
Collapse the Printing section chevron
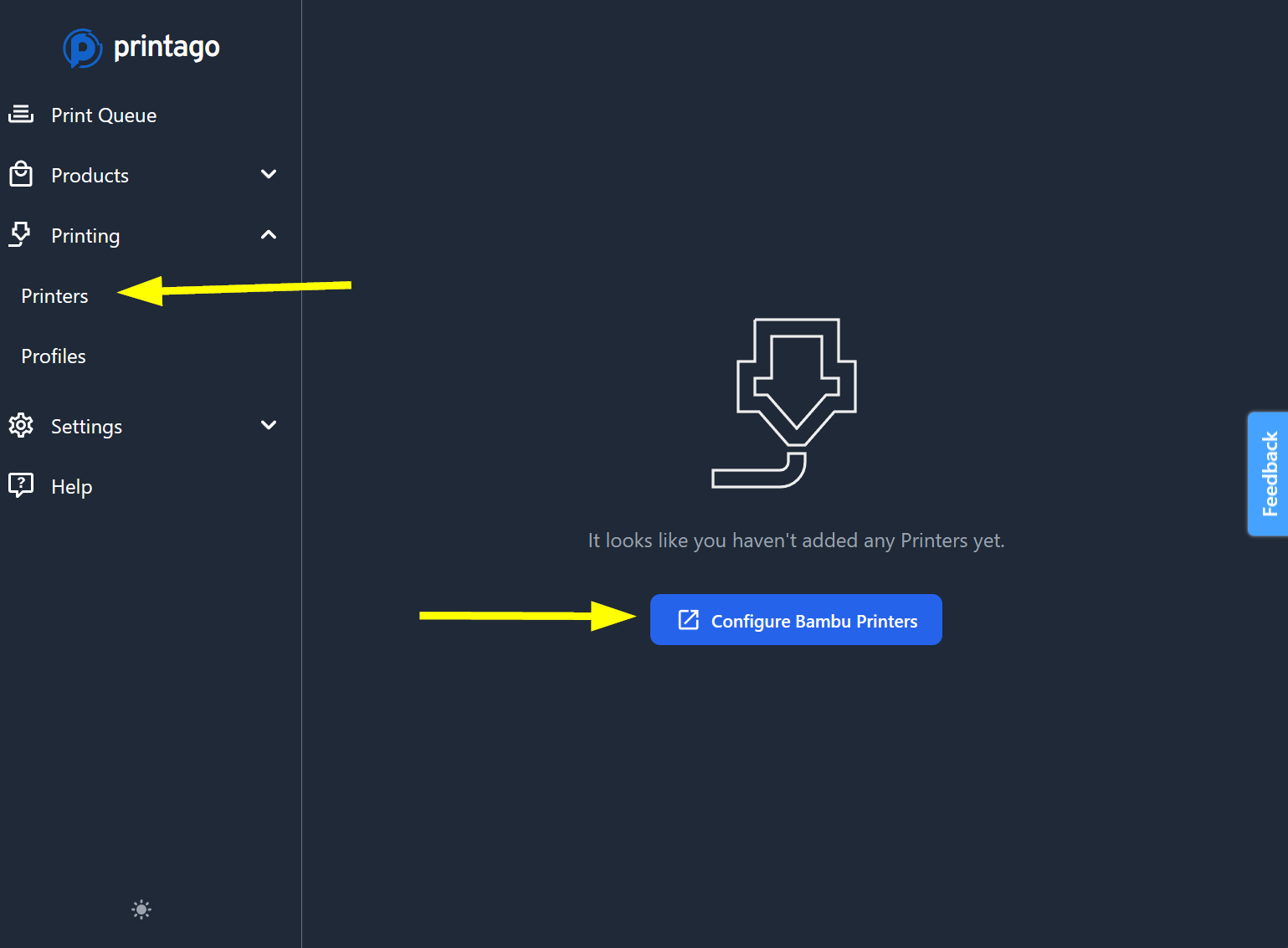[x=269, y=235]
